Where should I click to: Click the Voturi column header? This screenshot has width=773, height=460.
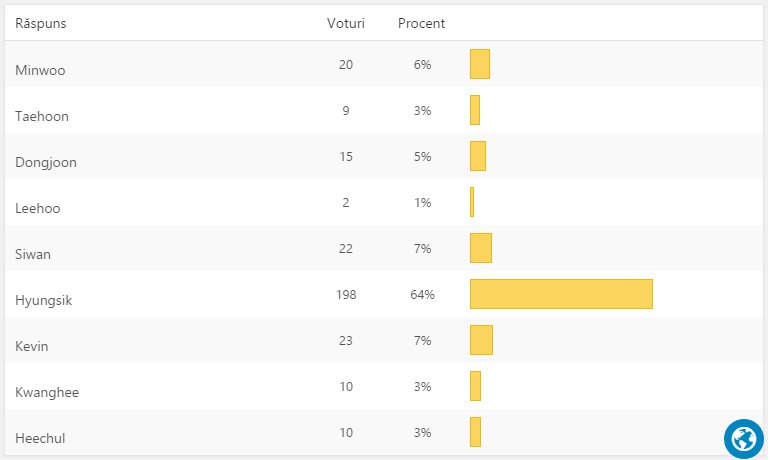346,23
